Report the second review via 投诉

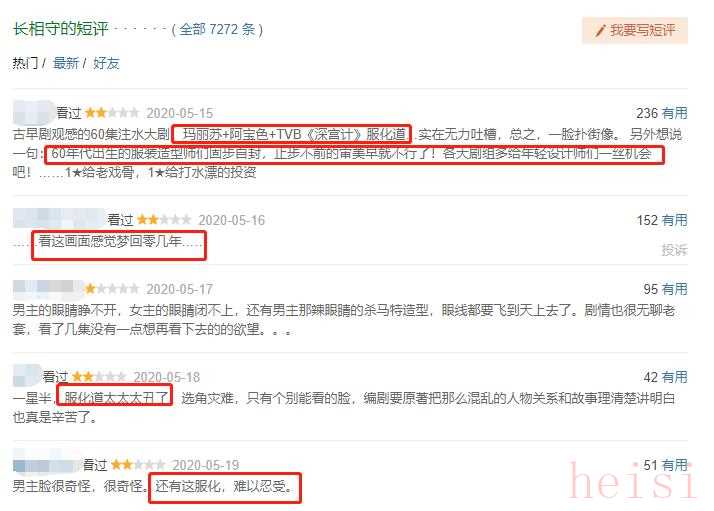(x=674, y=250)
